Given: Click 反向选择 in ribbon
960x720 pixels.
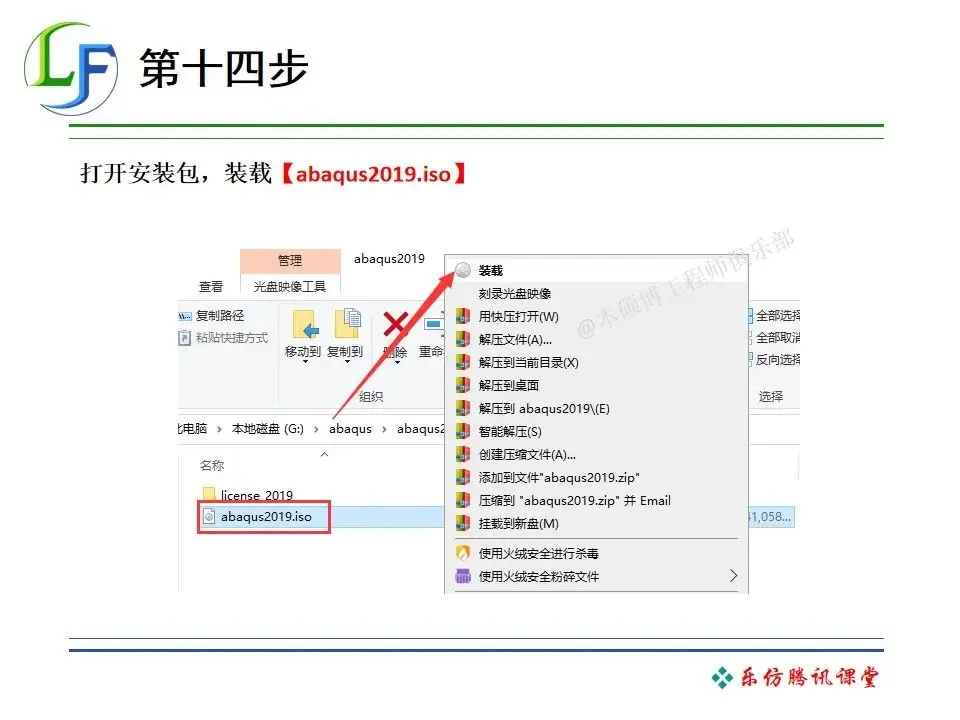Looking at the screenshot, I should click(x=774, y=360).
